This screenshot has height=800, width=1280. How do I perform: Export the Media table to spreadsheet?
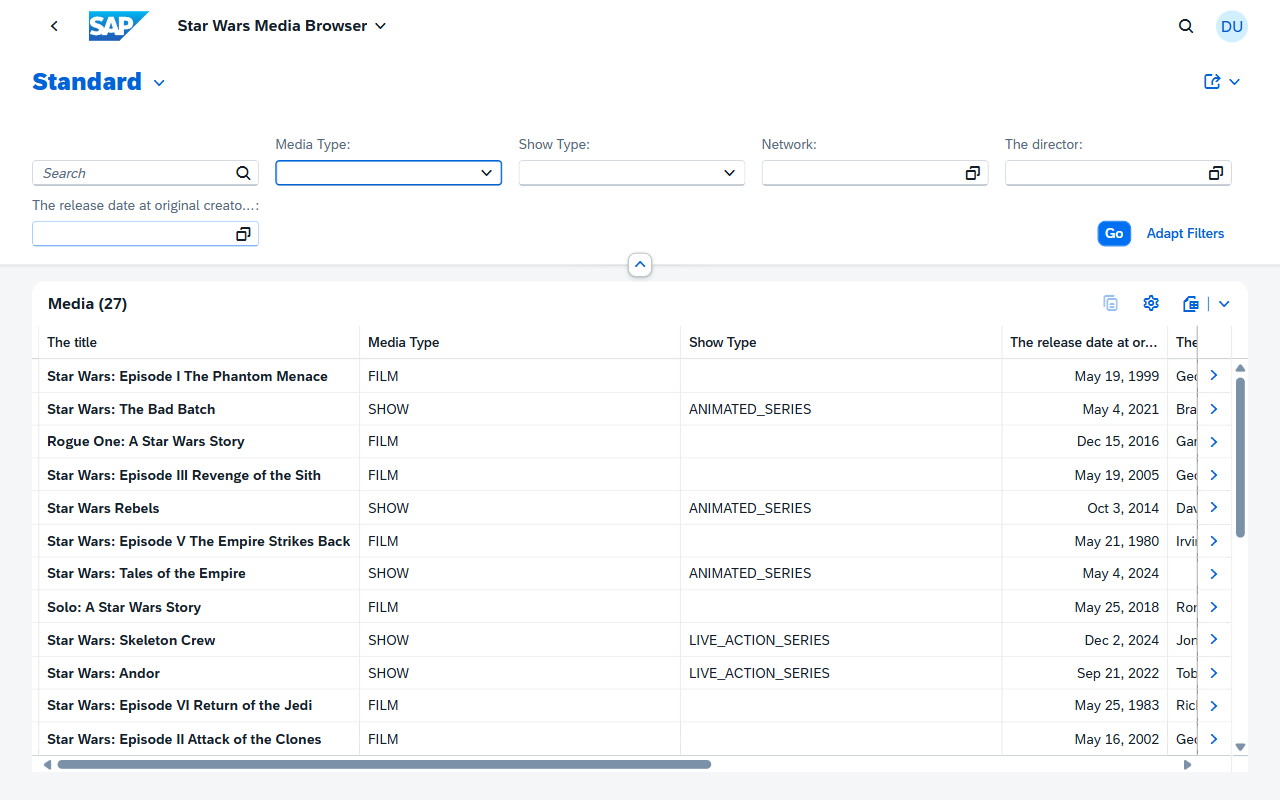[x=1190, y=303]
